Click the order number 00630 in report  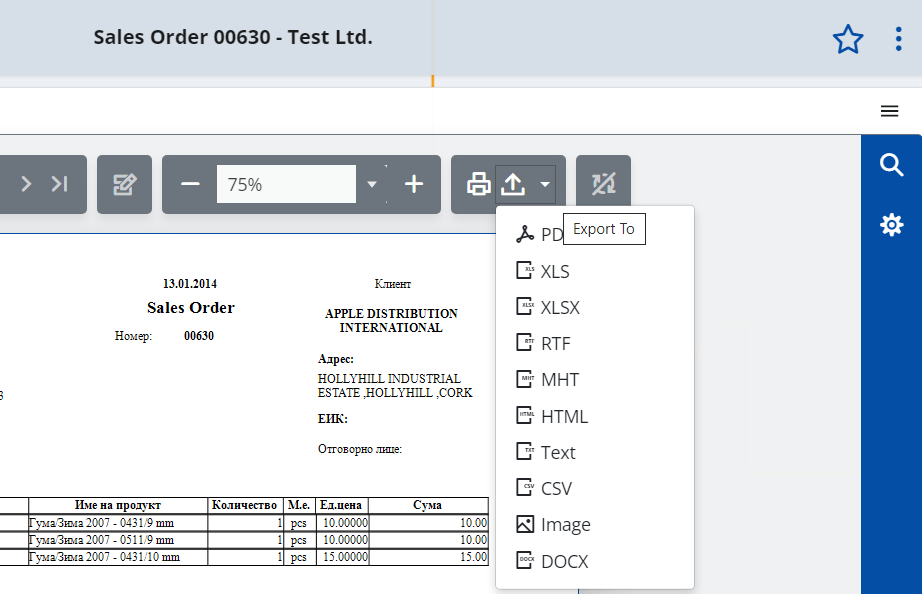tap(199, 336)
